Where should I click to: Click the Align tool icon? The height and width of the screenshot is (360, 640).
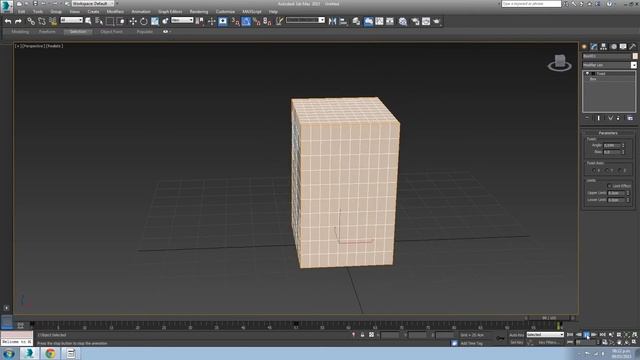343,21
